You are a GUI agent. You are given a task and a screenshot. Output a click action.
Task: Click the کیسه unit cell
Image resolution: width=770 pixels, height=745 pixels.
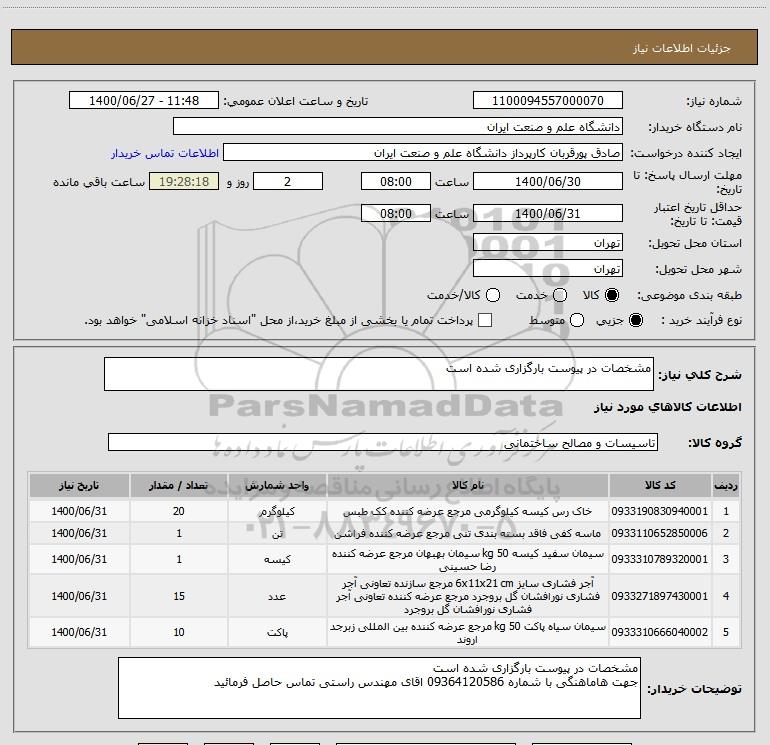click(277, 559)
